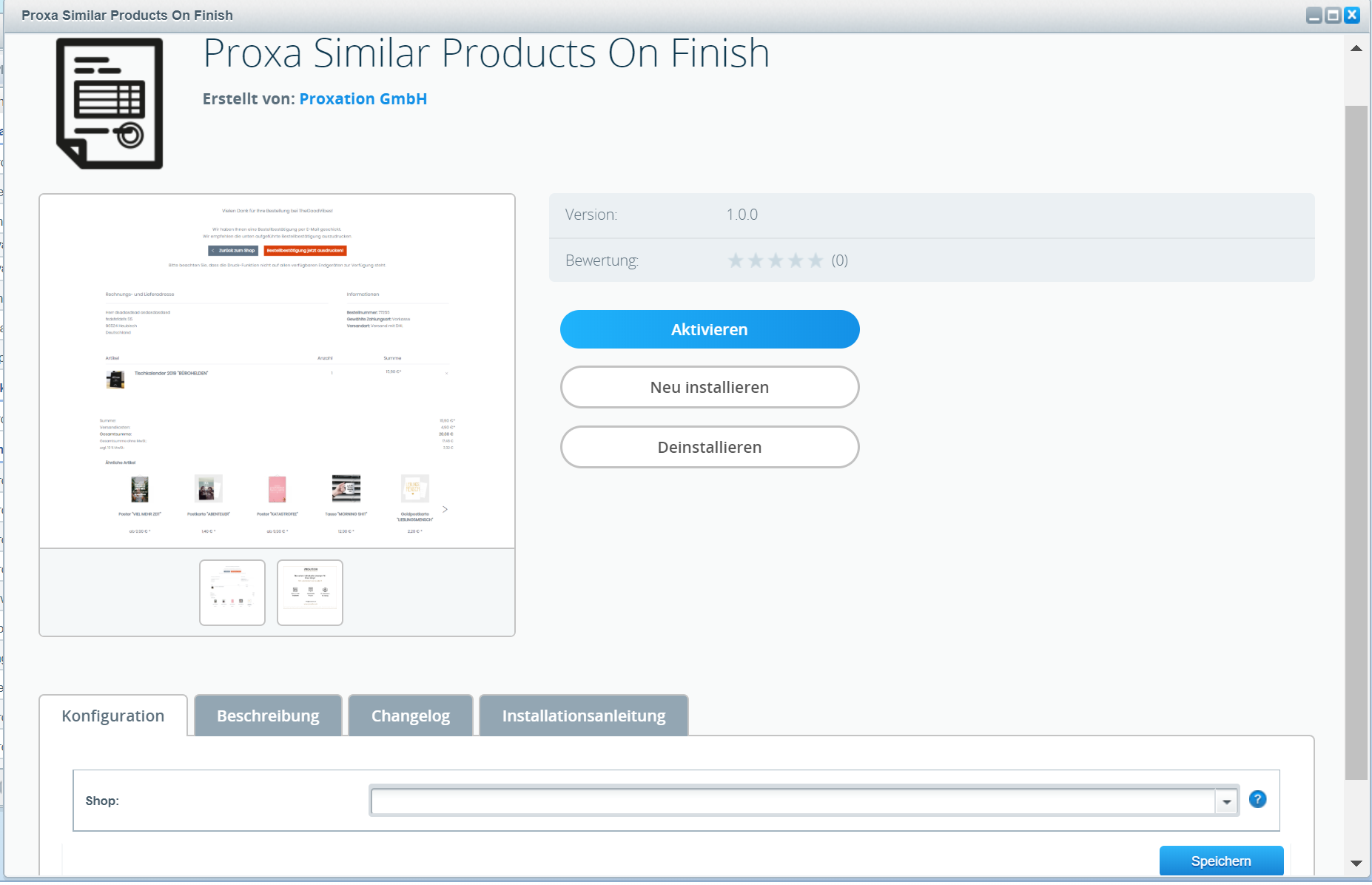Click the Aktivieren button

point(710,329)
